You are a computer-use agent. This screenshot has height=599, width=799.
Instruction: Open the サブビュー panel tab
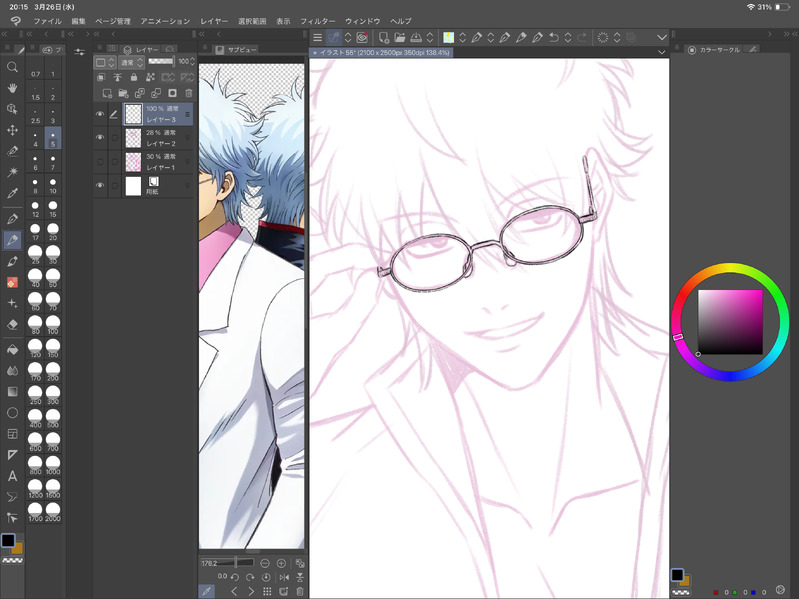(x=237, y=49)
